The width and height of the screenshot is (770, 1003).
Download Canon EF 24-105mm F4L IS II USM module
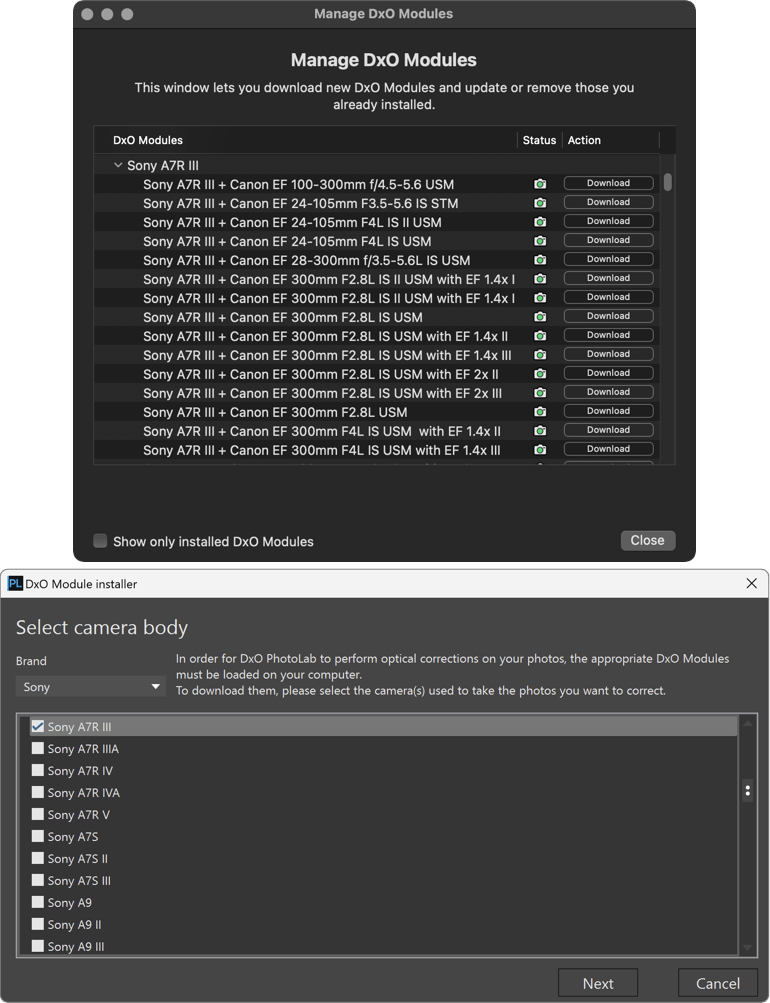[608, 221]
